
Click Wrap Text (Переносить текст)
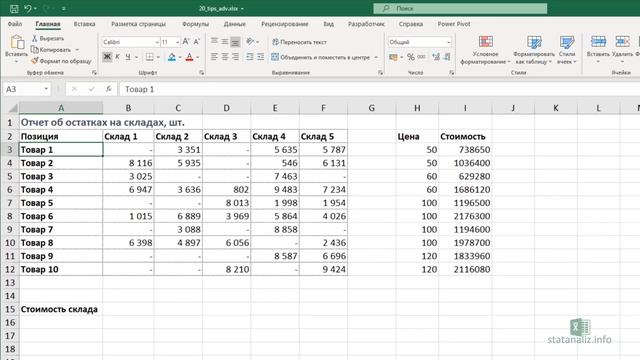pyautogui.click(x=299, y=42)
